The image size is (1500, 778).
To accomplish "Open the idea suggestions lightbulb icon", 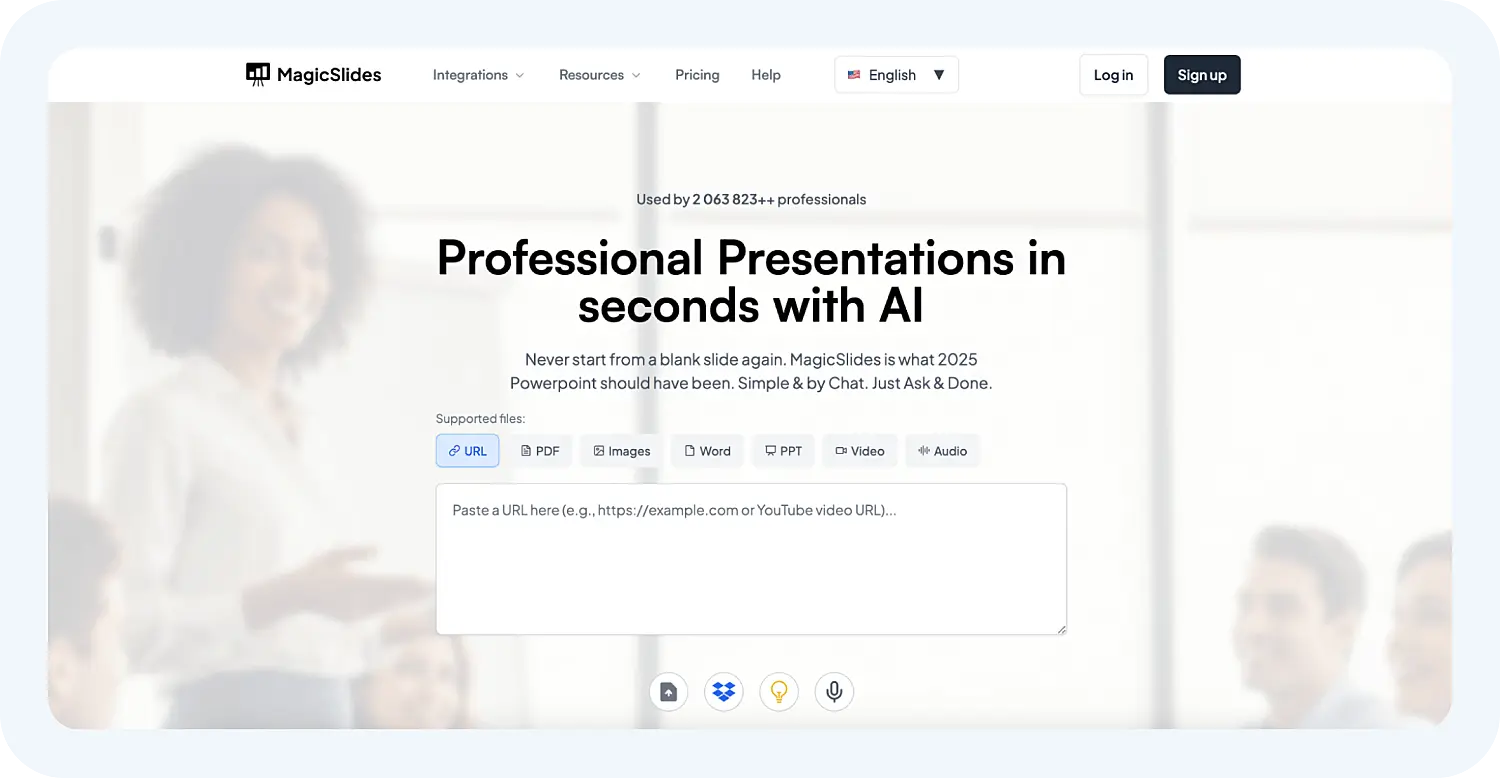I will tap(778, 691).
